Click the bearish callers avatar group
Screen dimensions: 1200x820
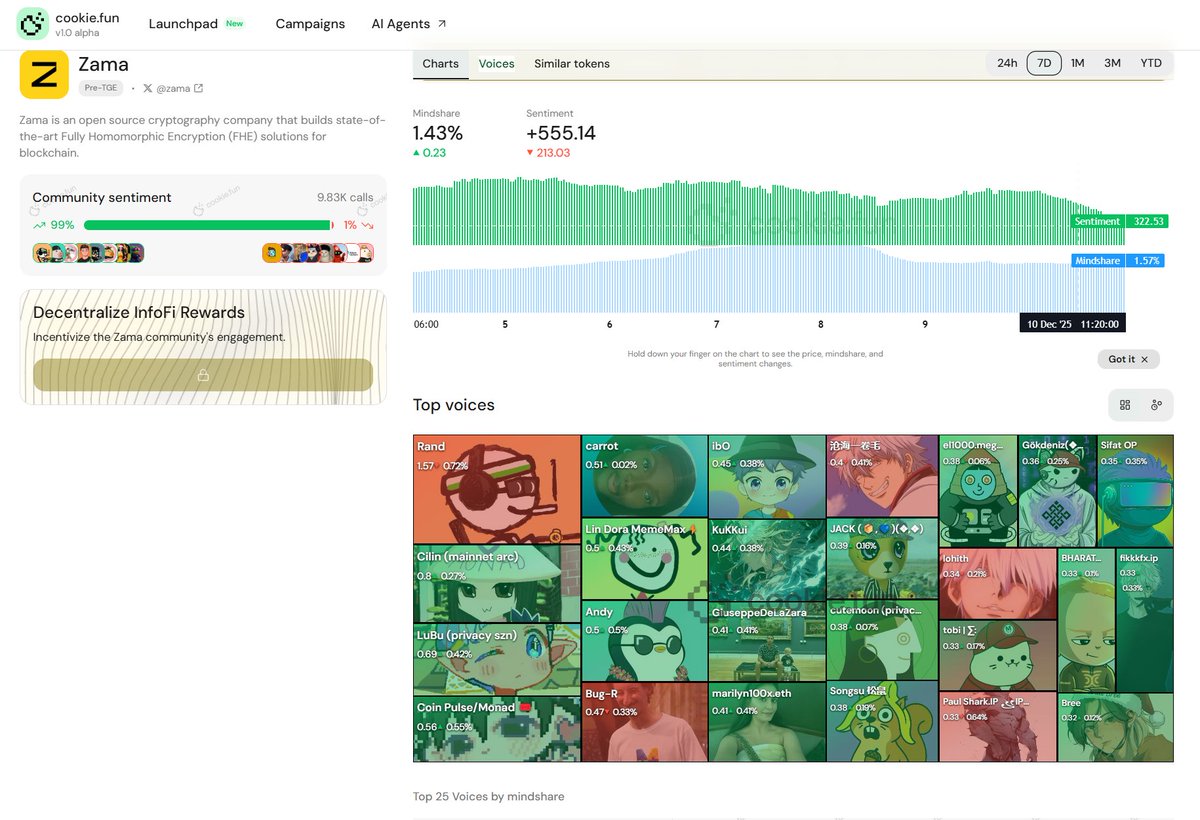(318, 253)
